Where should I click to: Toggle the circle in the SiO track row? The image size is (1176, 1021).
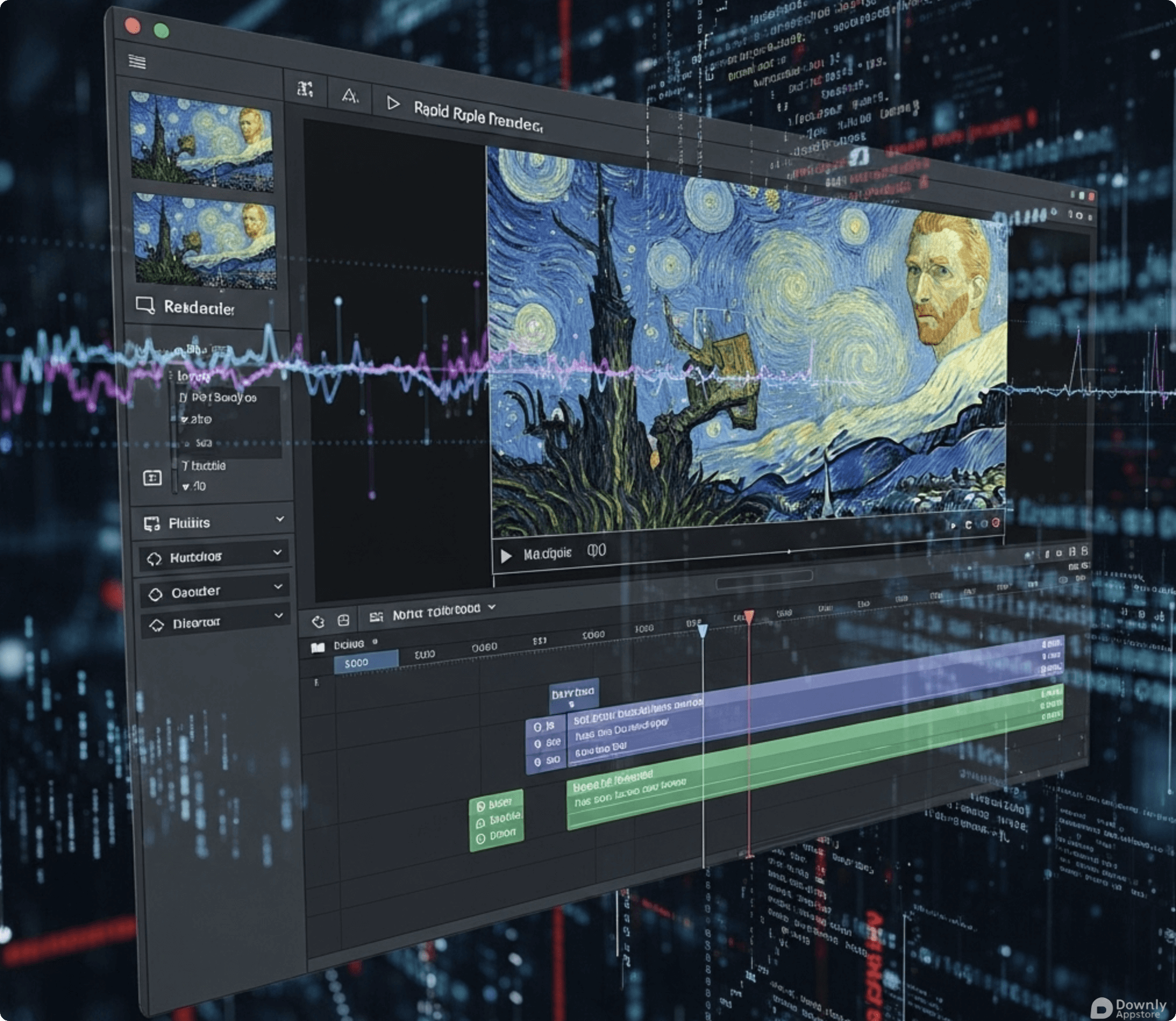click(x=537, y=762)
